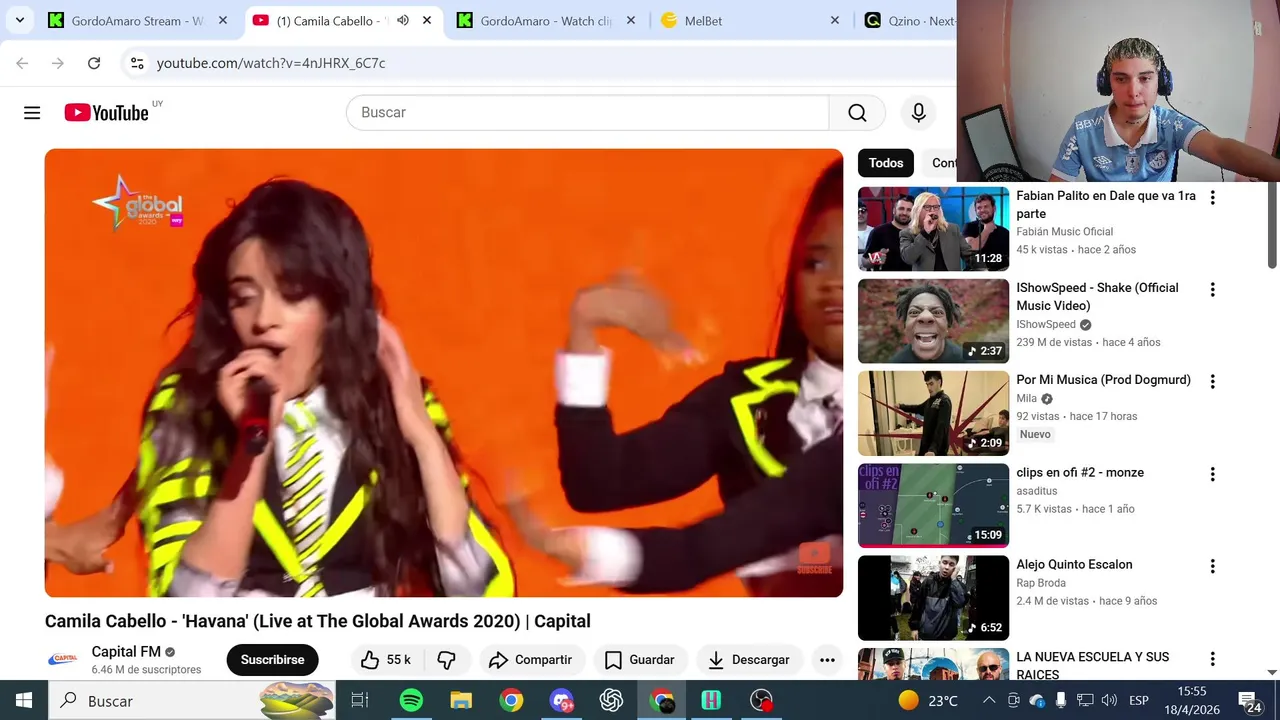Subscribe with the Suscribirse button

272,660
